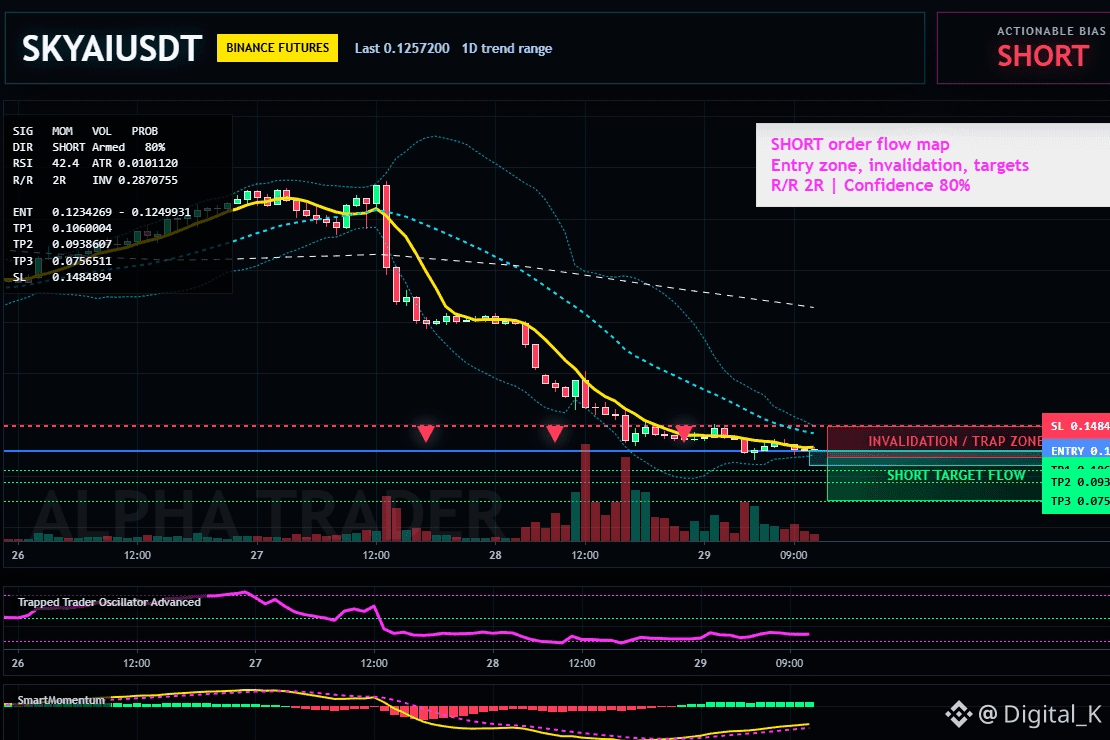Click the leftmost red down-triangle signal marker
The width and height of the screenshot is (1110, 740).
point(425,433)
